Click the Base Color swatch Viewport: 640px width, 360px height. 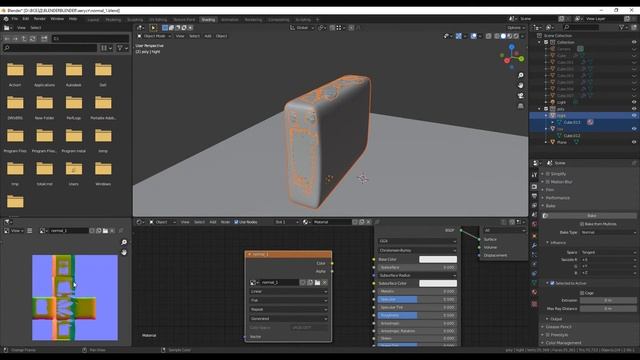tap(438, 259)
